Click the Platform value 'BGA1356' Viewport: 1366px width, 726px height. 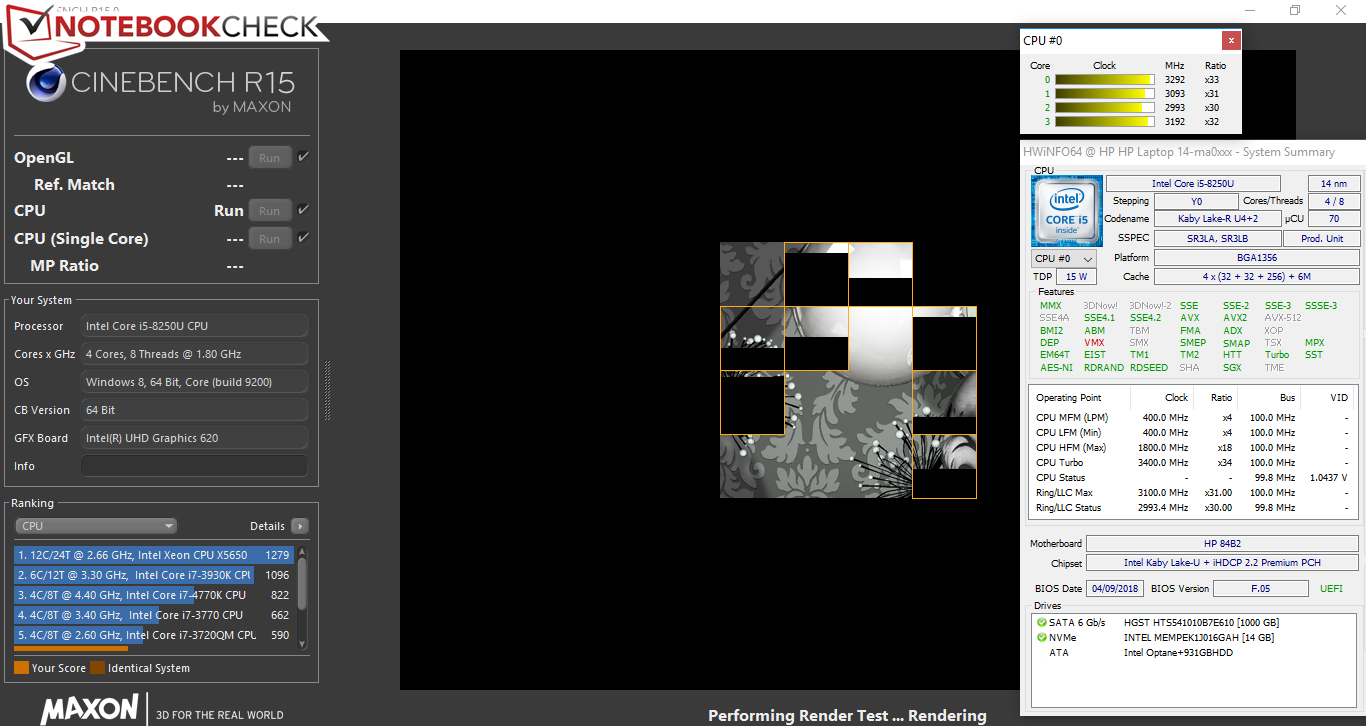pos(1257,258)
